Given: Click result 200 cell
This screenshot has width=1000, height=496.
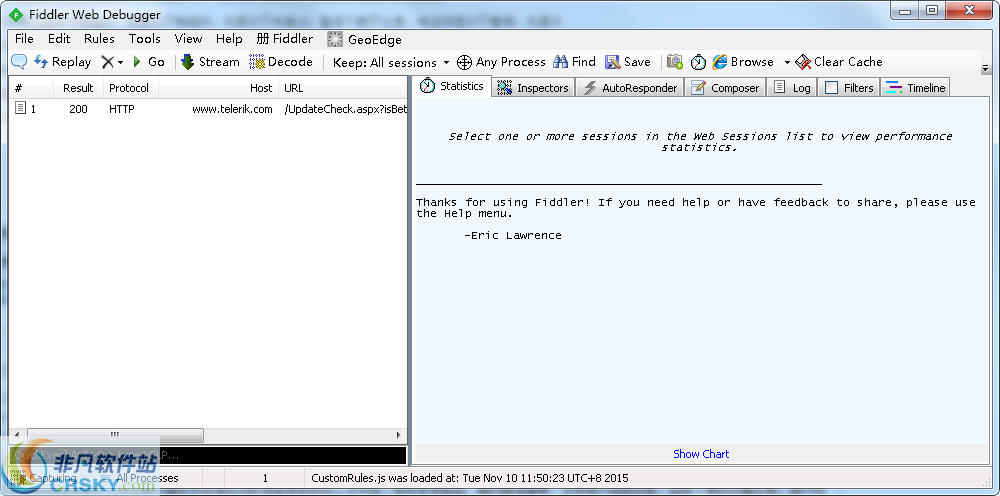Looking at the screenshot, I should (x=78, y=109).
